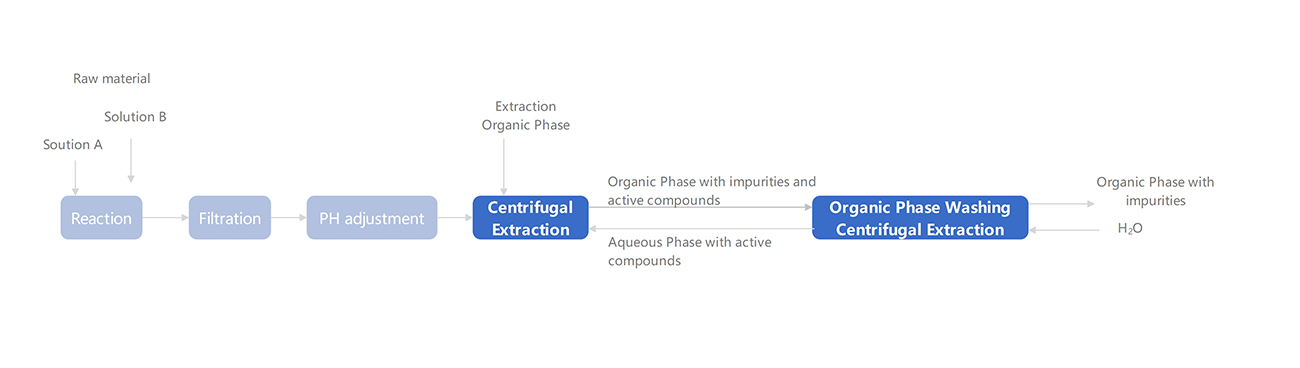The width and height of the screenshot is (1300, 368).
Task: Select arrow below Extraction Organic Phase
Action: [x=504, y=167]
